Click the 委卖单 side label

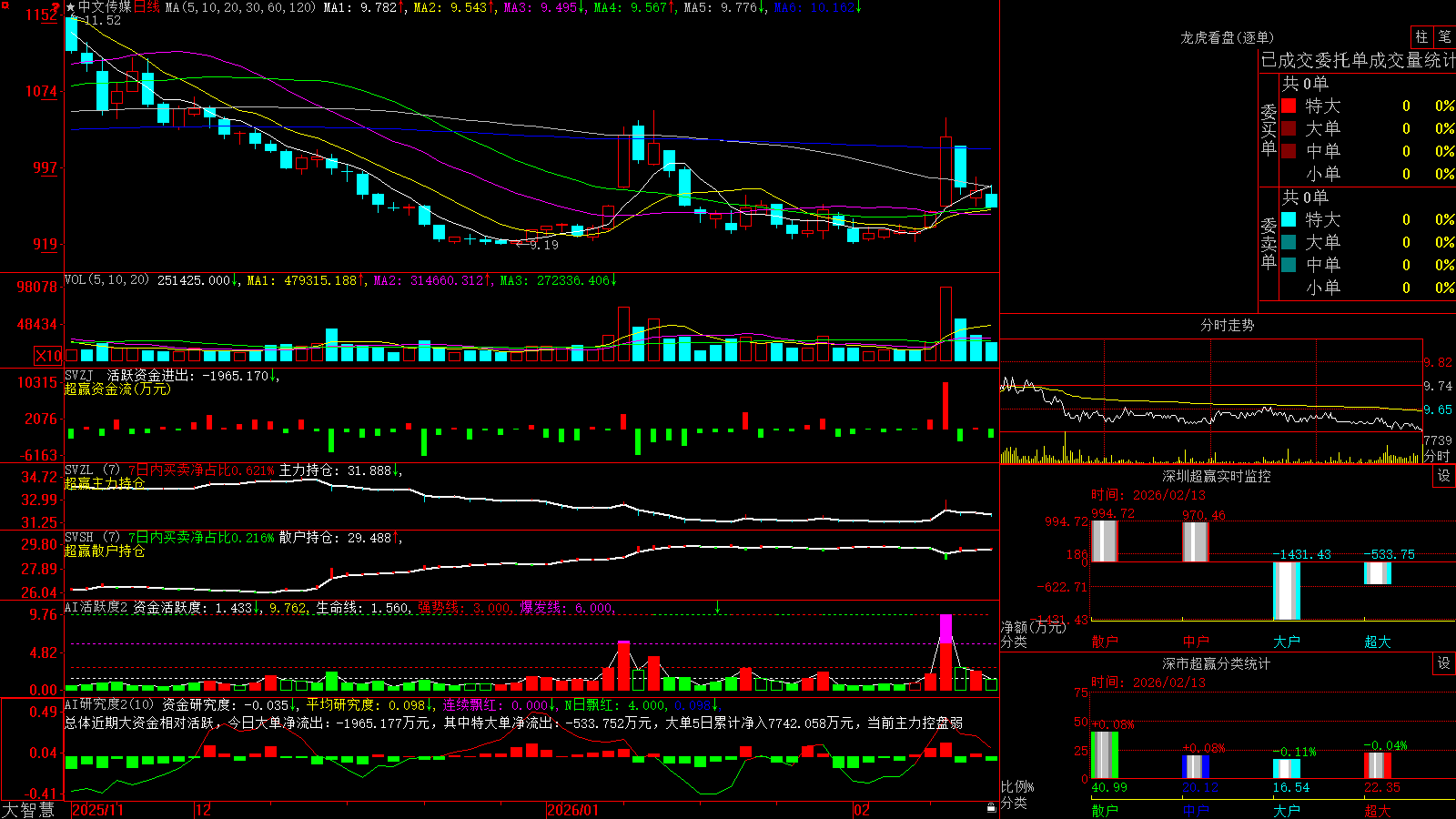pyautogui.click(x=1269, y=243)
